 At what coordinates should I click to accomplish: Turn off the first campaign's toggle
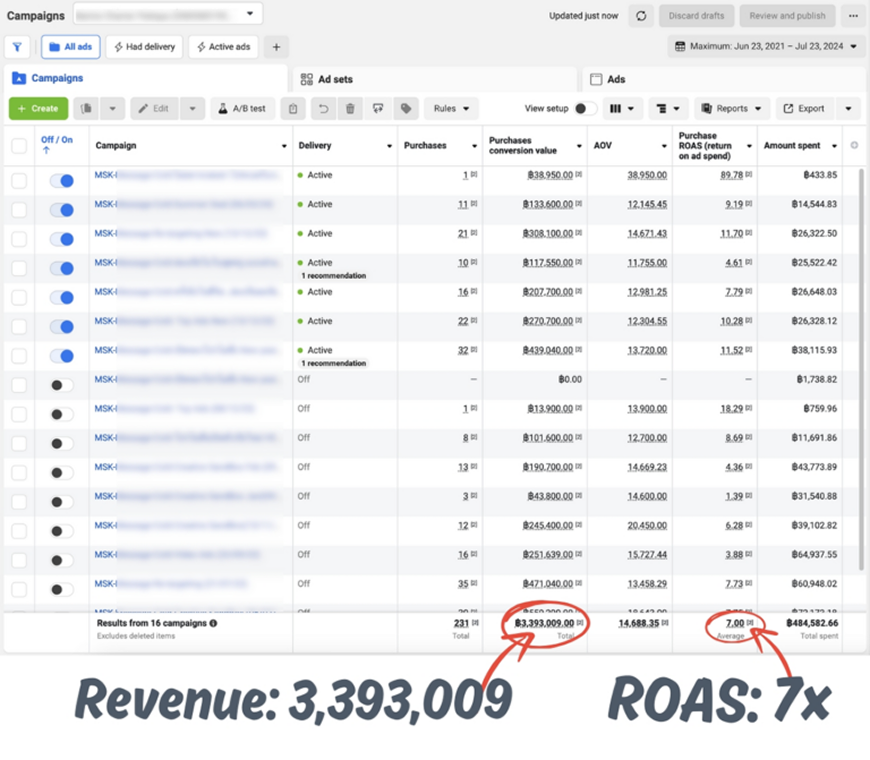click(x=61, y=181)
